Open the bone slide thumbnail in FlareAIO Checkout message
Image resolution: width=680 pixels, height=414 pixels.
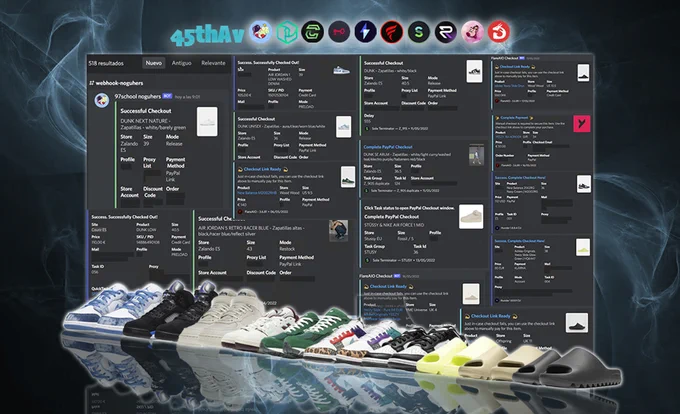tap(471, 294)
